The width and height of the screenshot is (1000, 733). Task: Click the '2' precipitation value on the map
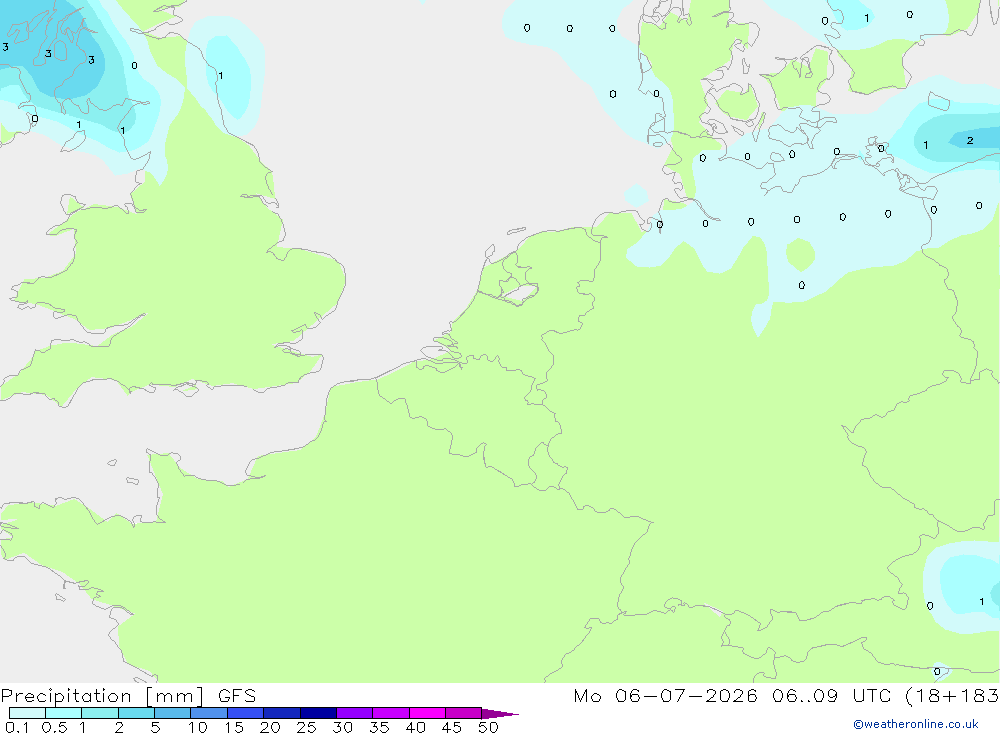pos(970,140)
